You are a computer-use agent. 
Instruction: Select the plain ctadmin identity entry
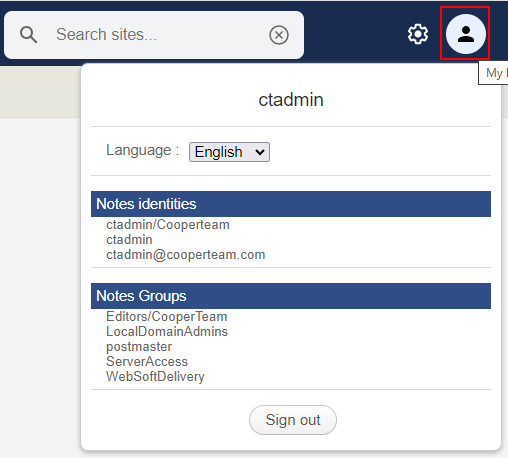click(x=129, y=240)
